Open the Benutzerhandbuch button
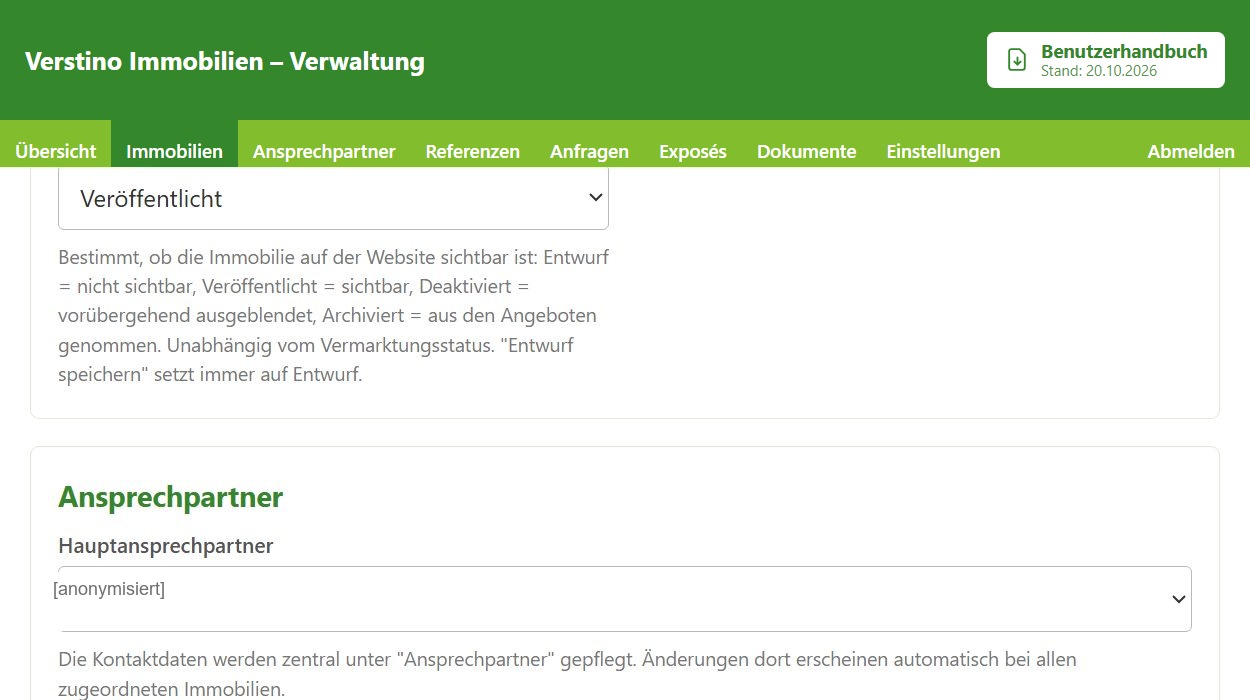 (x=1106, y=60)
